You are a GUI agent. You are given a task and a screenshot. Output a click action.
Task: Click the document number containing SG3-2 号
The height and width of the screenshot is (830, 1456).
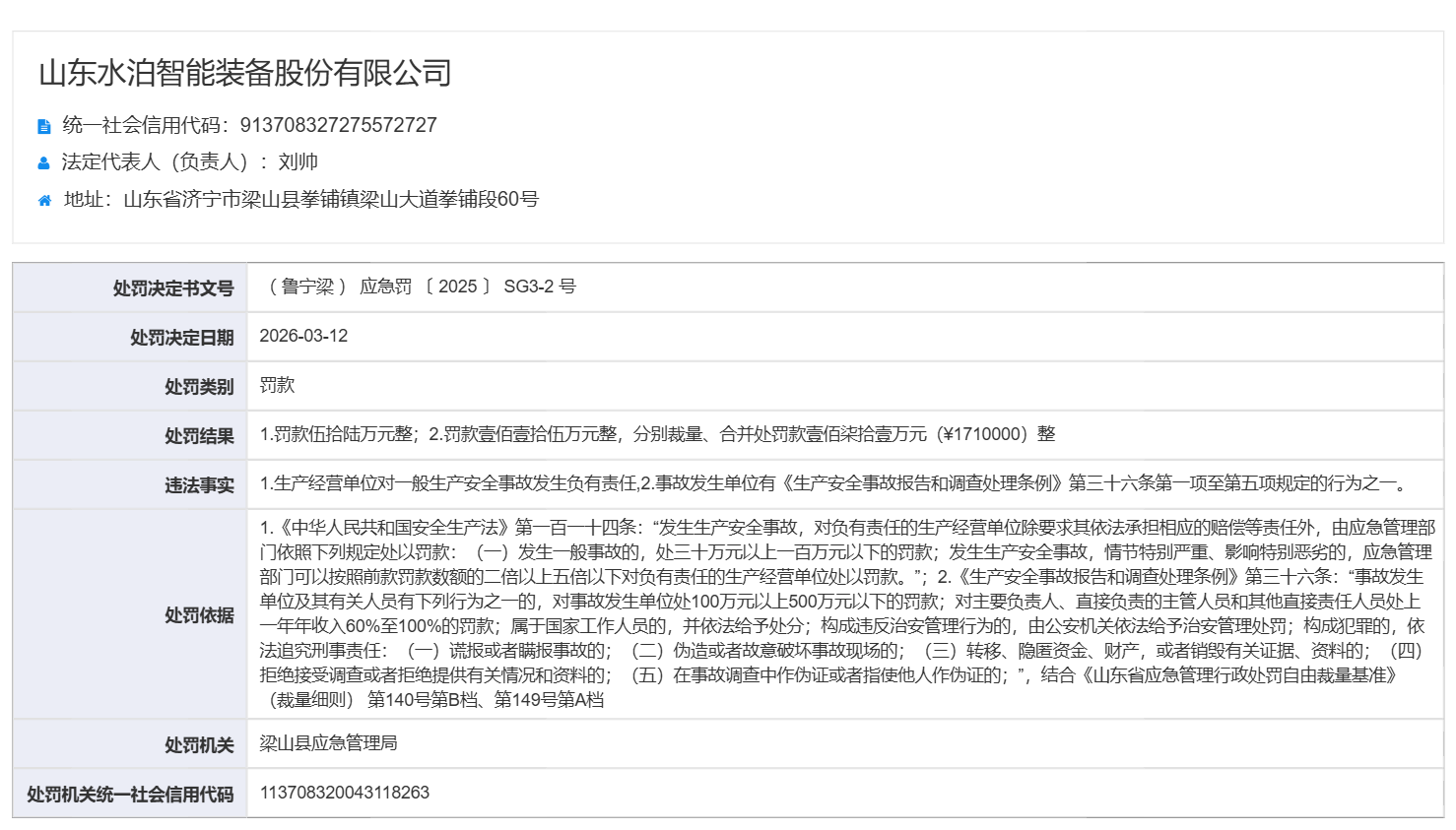(419, 287)
